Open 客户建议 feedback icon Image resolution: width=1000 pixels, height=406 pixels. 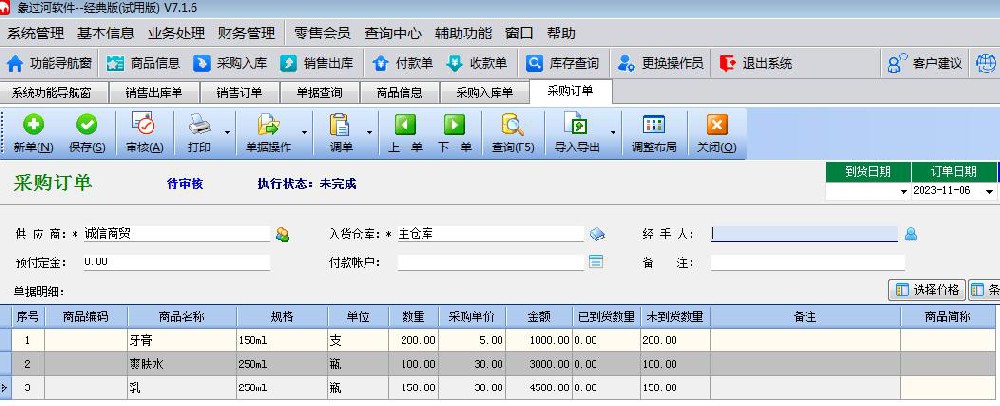click(x=897, y=63)
